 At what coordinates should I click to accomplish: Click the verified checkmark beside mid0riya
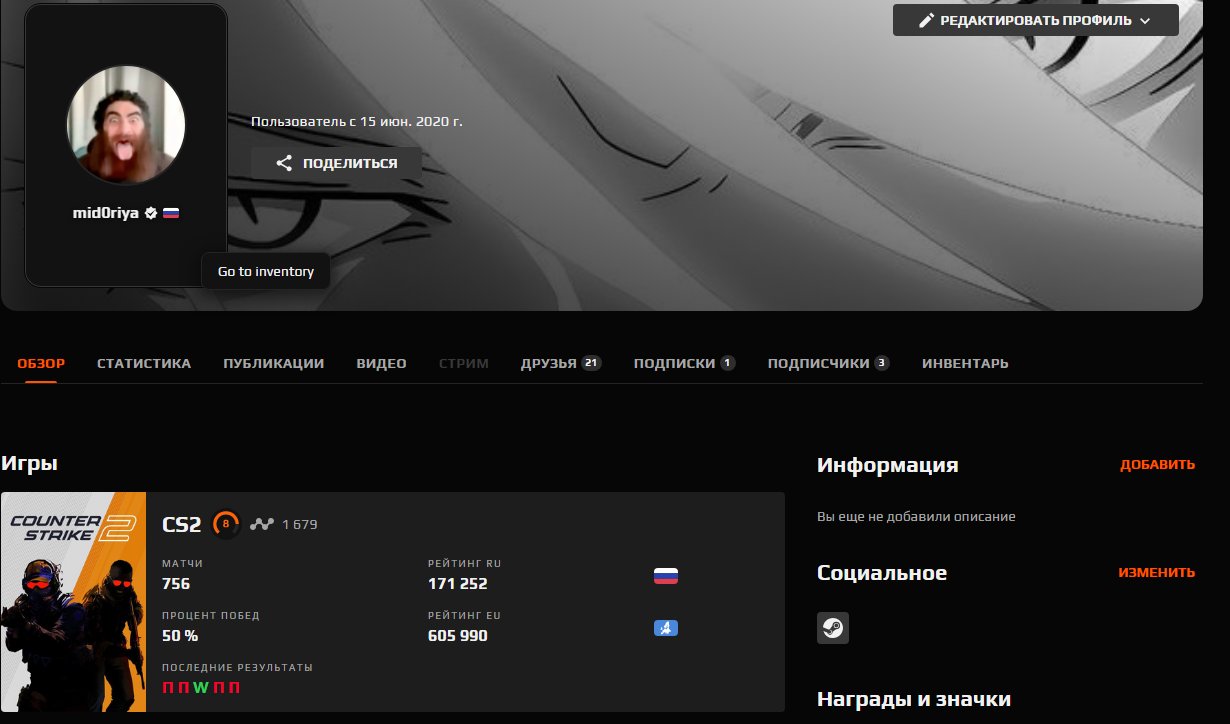pos(150,212)
